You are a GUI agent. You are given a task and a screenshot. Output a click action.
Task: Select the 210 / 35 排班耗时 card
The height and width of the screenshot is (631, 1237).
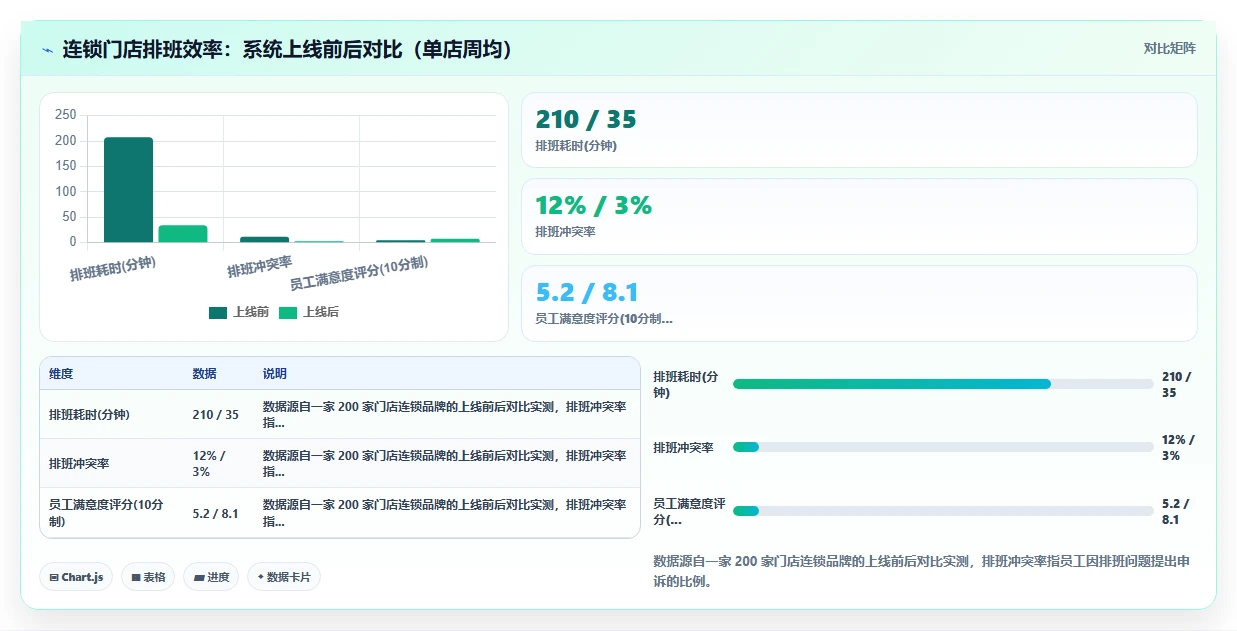pos(859,130)
